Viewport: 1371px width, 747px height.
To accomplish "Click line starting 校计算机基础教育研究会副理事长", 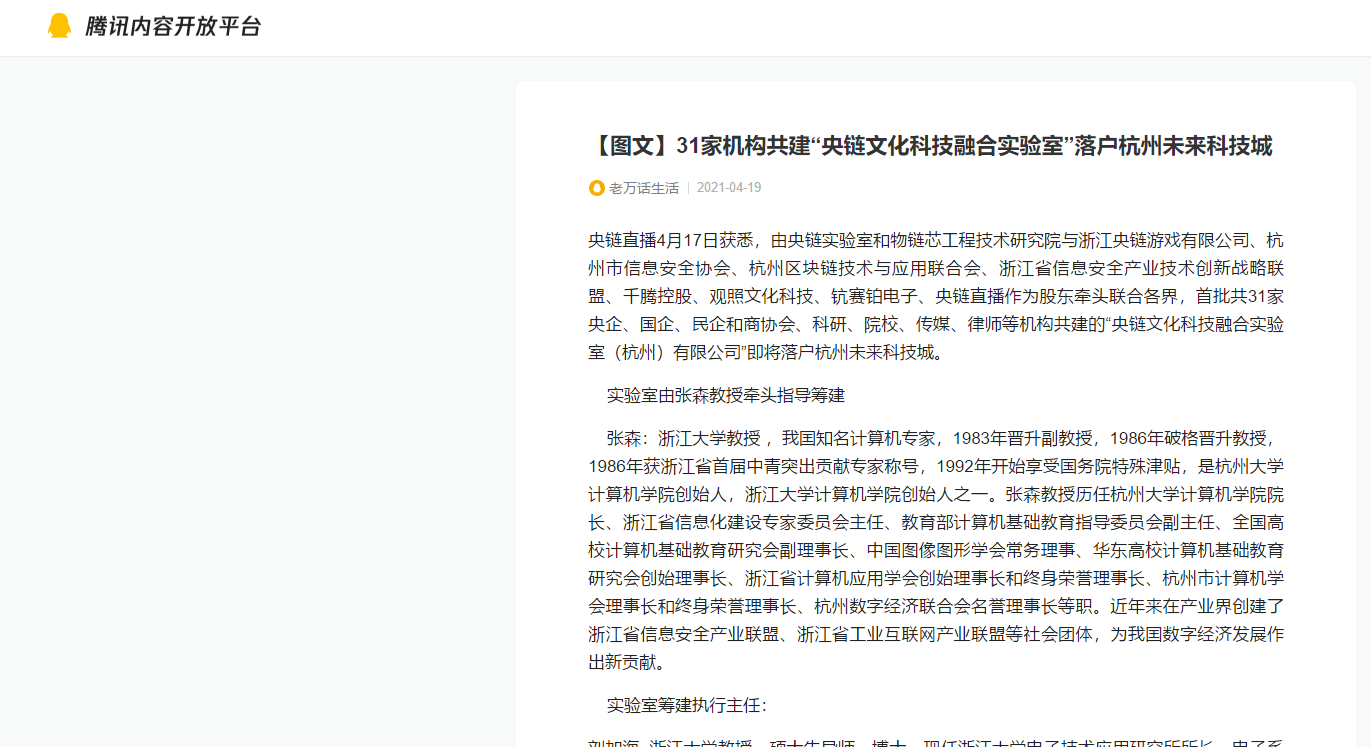I will tap(936, 550).
